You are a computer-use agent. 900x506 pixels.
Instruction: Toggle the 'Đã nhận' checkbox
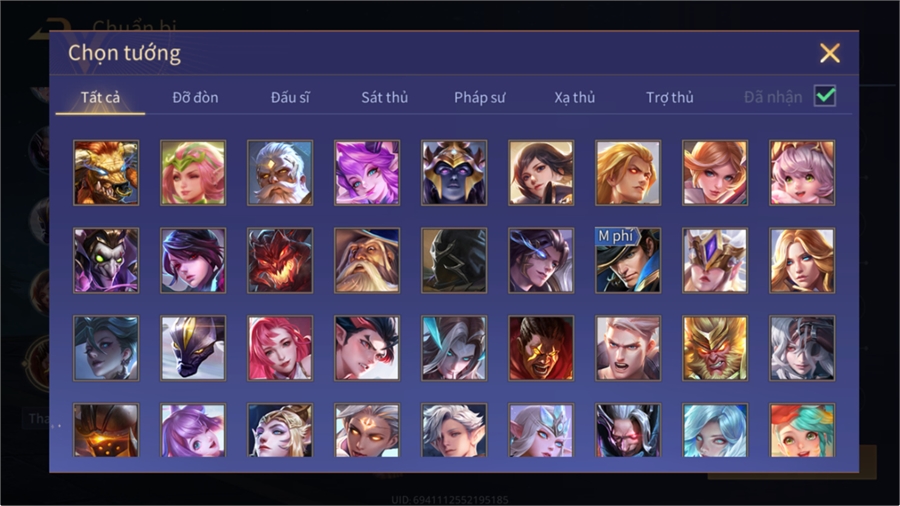pyautogui.click(x=825, y=96)
